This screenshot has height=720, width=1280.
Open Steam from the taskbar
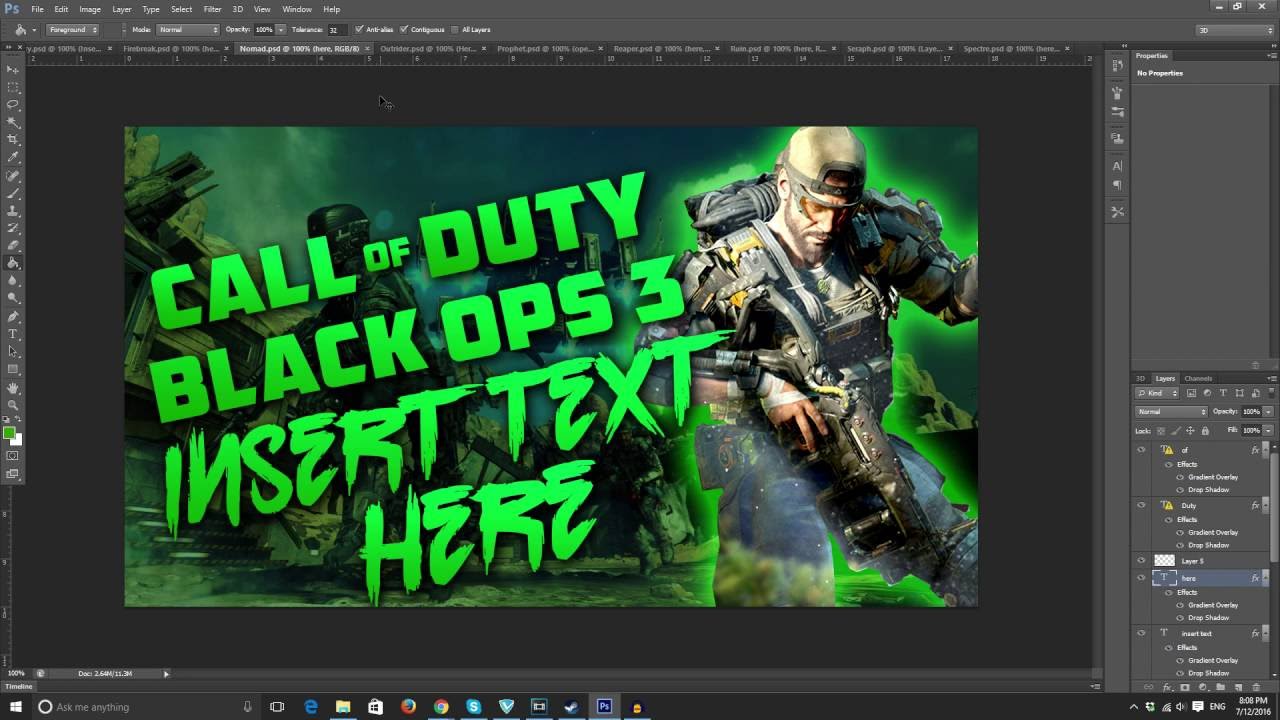tap(571, 707)
